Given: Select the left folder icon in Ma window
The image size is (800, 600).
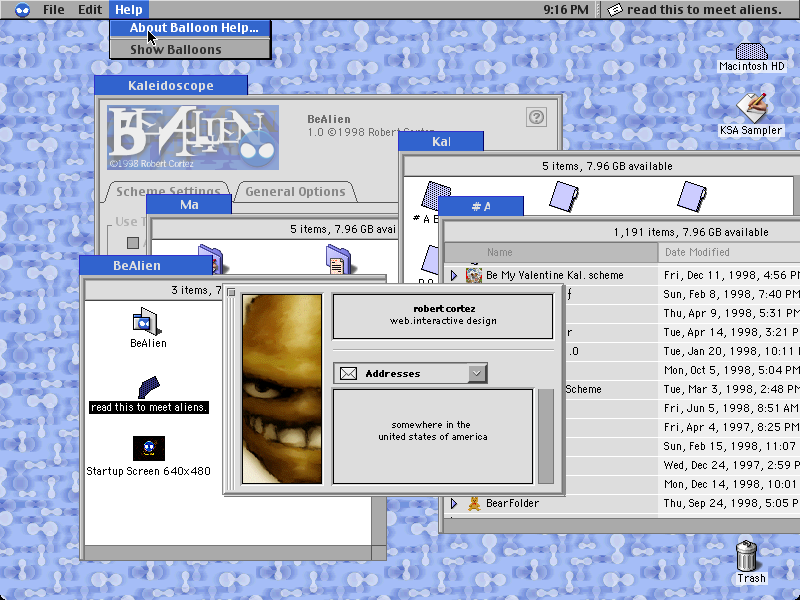Looking at the screenshot, I should coord(211,259).
